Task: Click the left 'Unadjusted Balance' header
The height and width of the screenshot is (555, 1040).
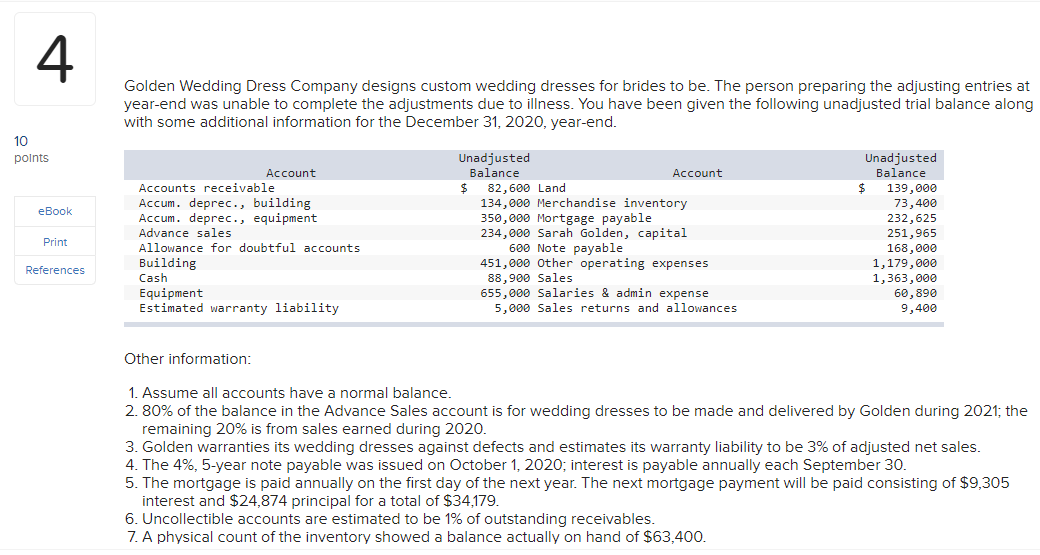Action: [494, 166]
